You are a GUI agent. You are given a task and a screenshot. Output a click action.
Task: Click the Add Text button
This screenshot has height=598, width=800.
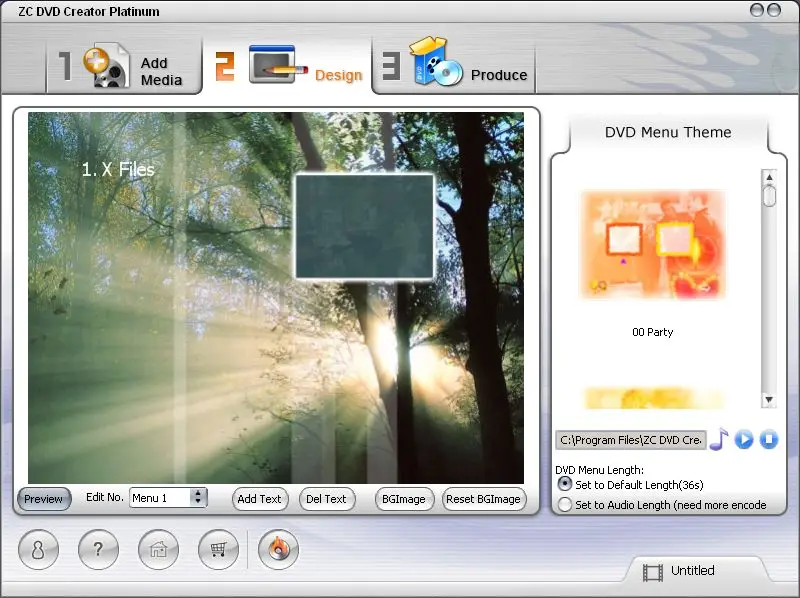coord(259,499)
